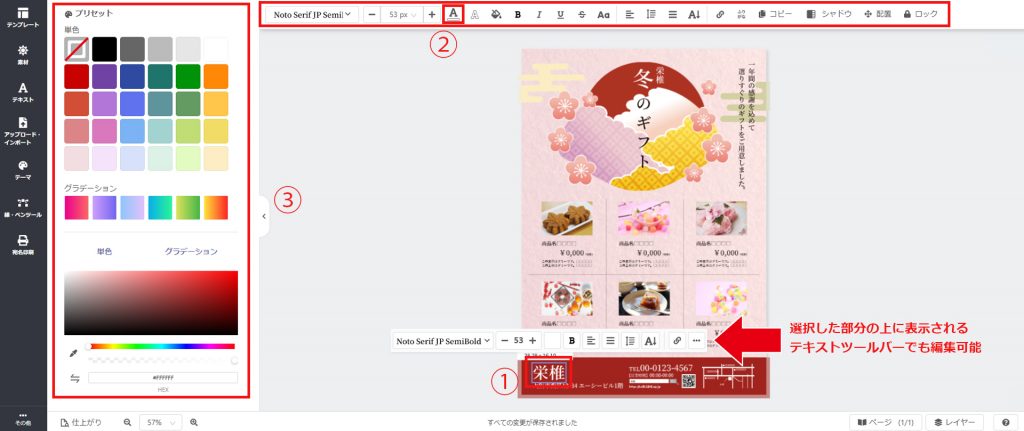Open the 宛名印刷 printing tool
The image size is (1024, 431).
(x=23, y=244)
